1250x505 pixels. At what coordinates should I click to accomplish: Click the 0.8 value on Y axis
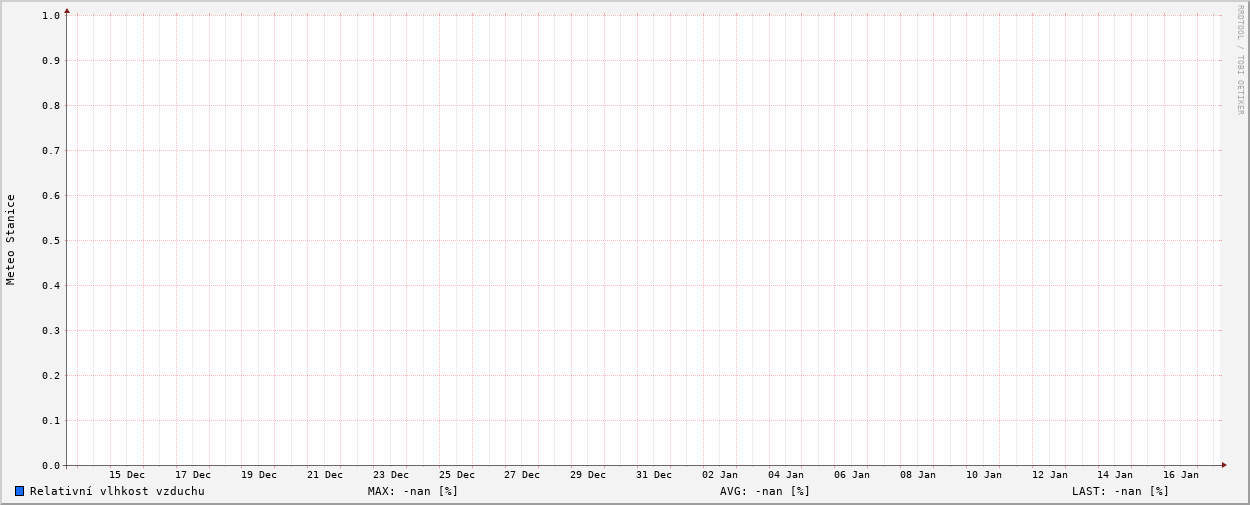coord(51,105)
